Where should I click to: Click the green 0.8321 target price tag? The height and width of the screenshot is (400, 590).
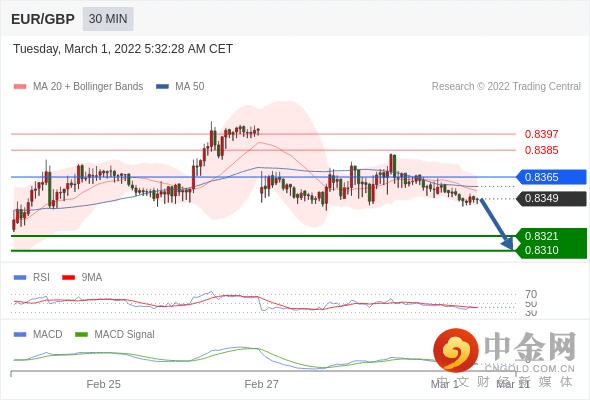coord(551,236)
